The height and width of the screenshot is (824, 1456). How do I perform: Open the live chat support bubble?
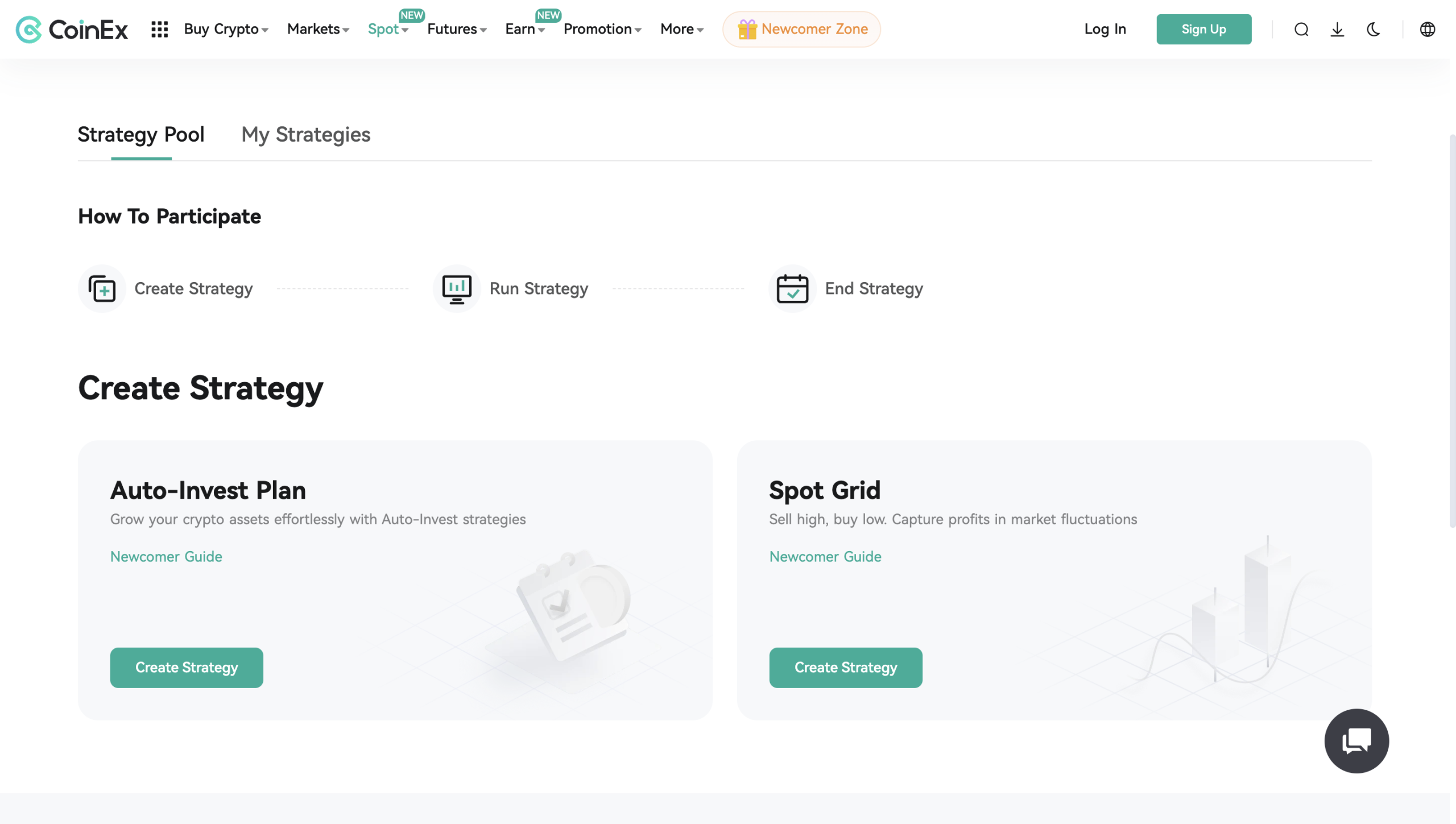pos(1356,740)
